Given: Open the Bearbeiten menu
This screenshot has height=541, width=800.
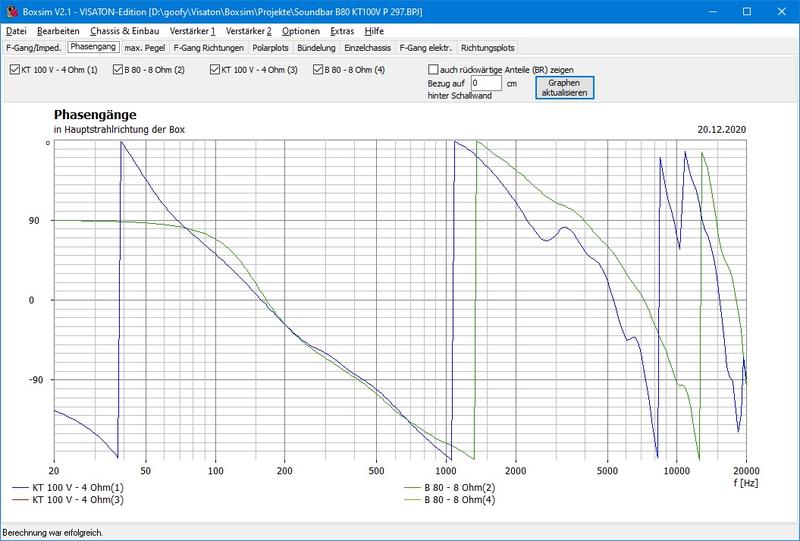Looking at the screenshot, I should pos(58,31).
